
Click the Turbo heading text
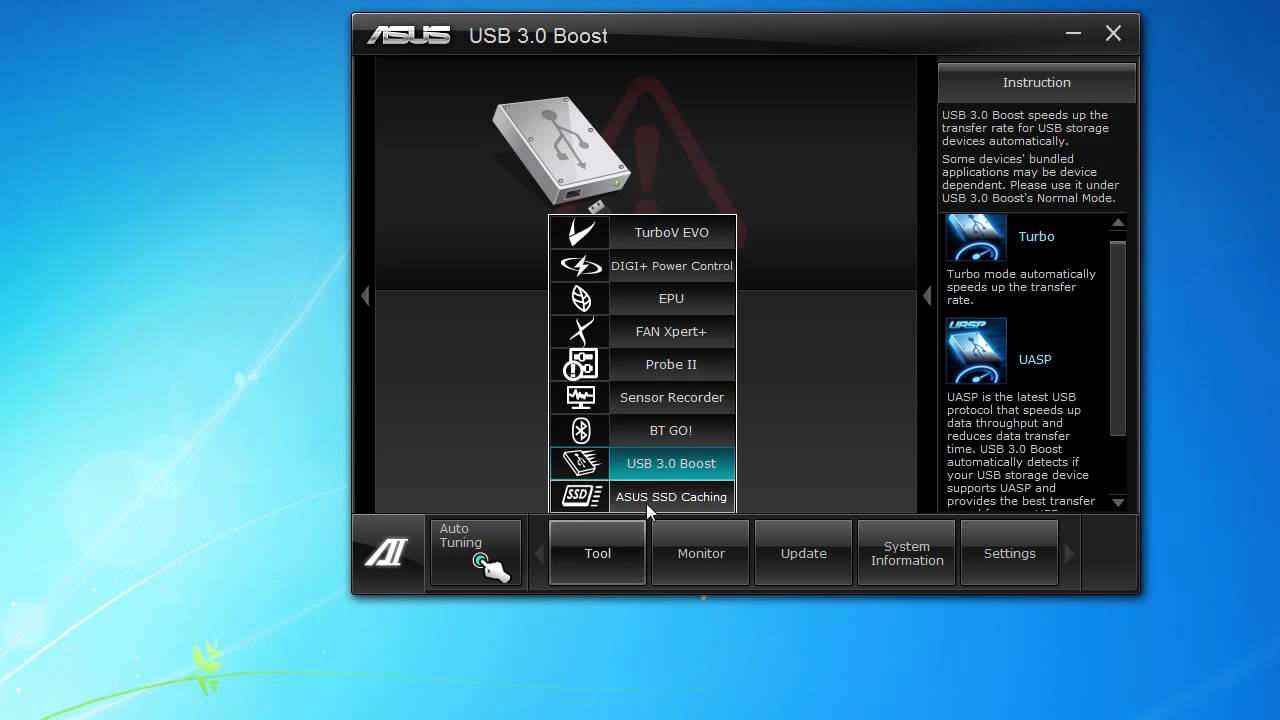coord(1036,236)
